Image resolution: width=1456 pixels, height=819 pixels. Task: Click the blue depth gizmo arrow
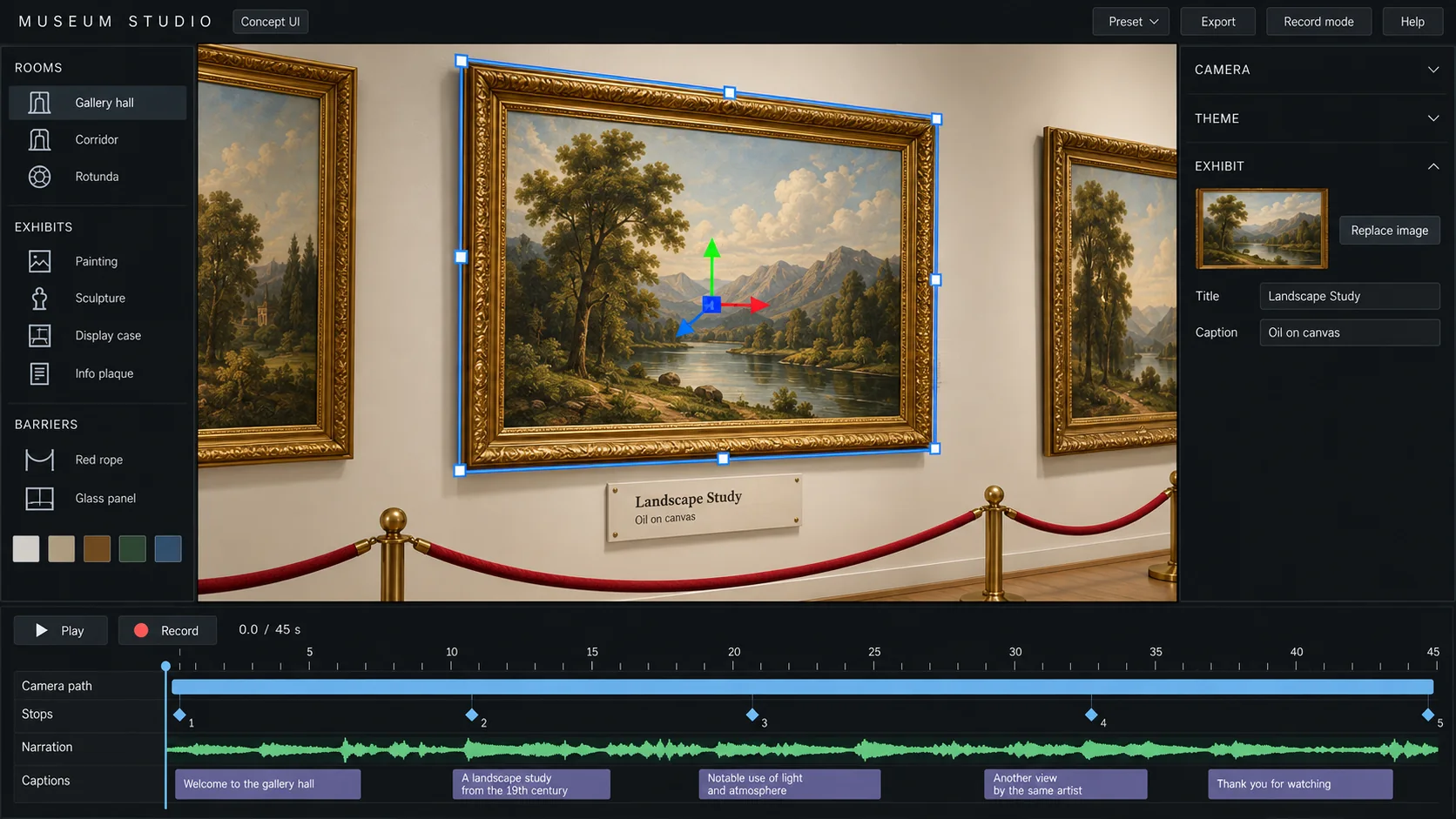688,326
